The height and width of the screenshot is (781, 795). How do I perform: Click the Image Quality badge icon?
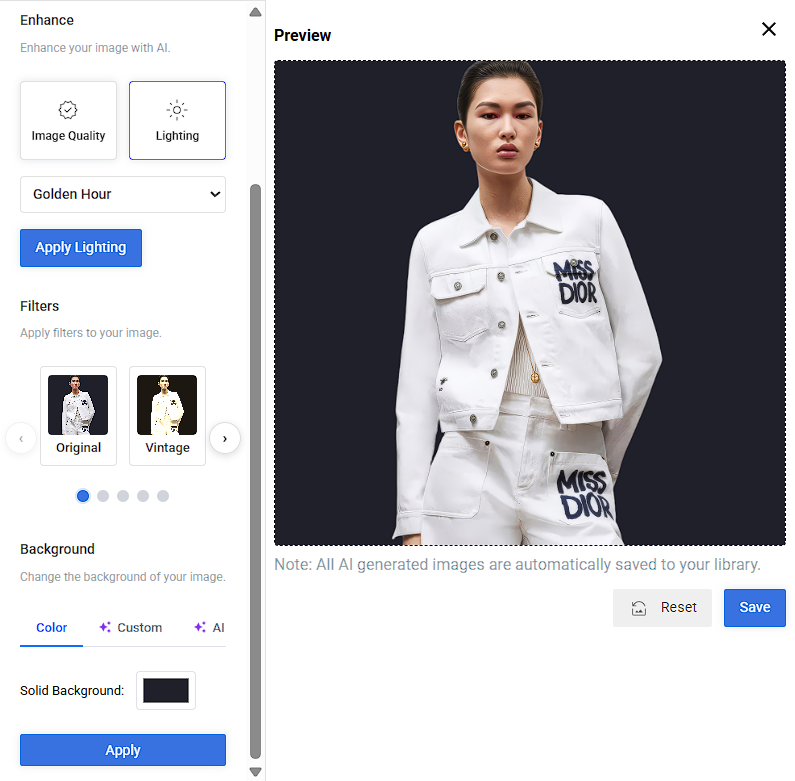(x=68, y=110)
